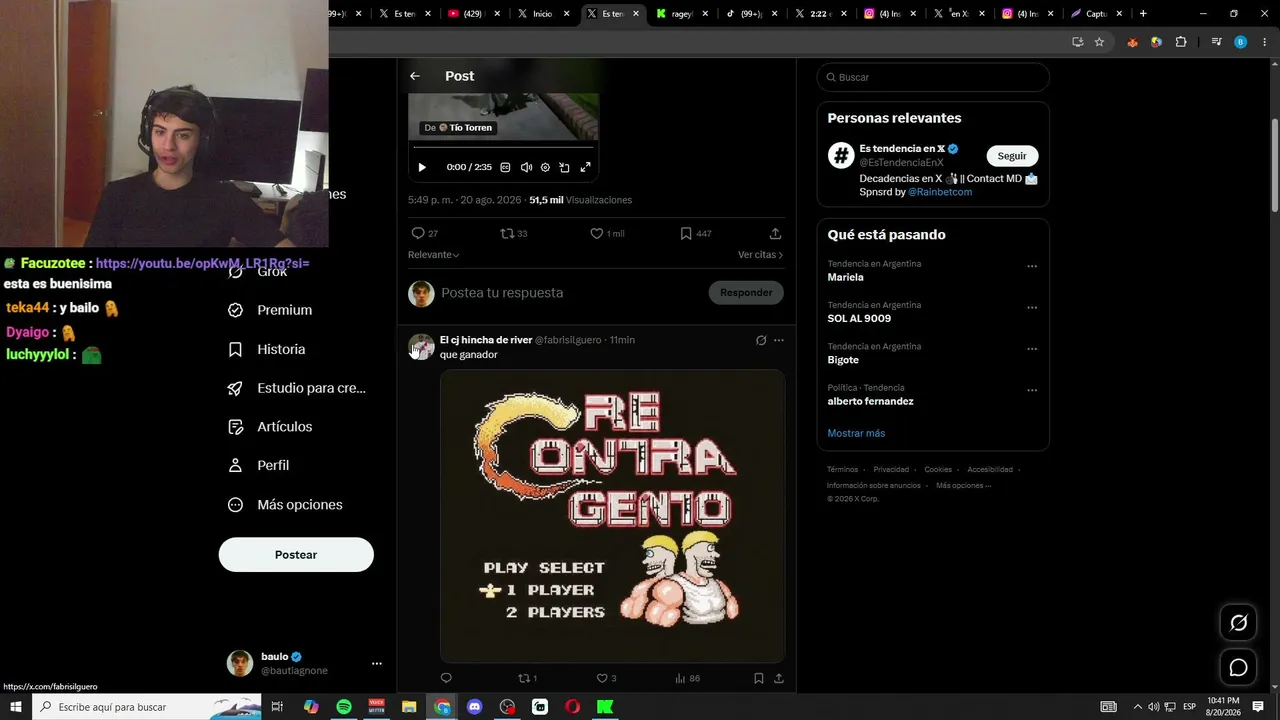Screen dimensions: 1280x720
Task: Follow Es tendencia en X
Action: point(1012,156)
